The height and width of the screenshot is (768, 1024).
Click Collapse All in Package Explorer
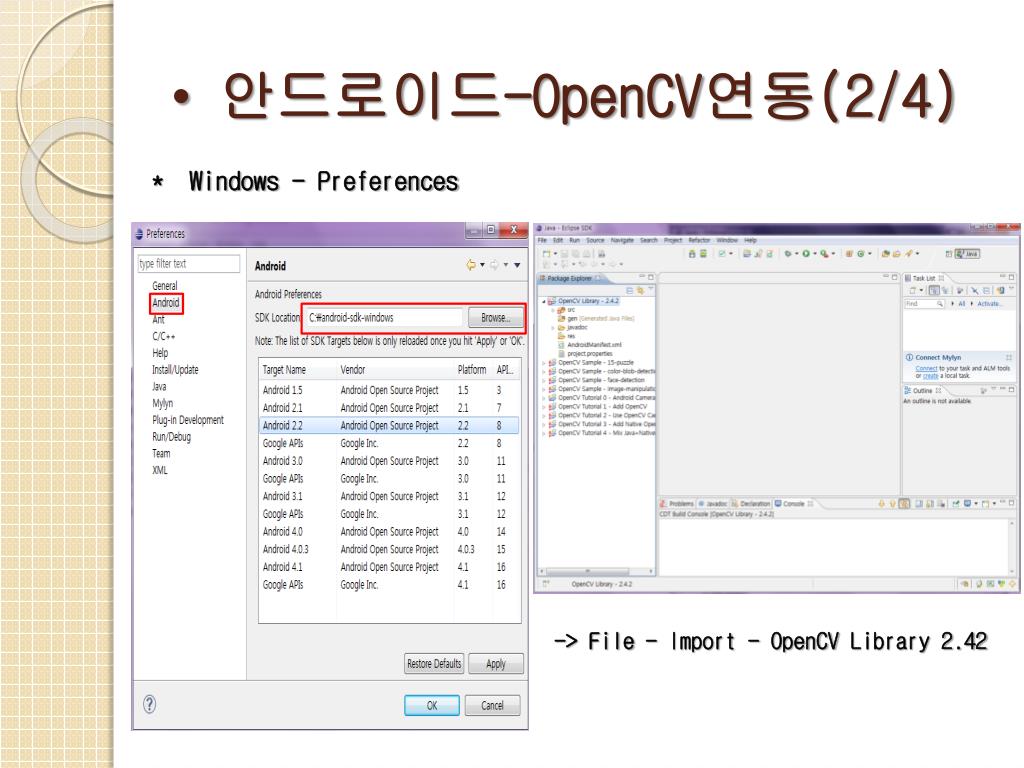point(629,290)
